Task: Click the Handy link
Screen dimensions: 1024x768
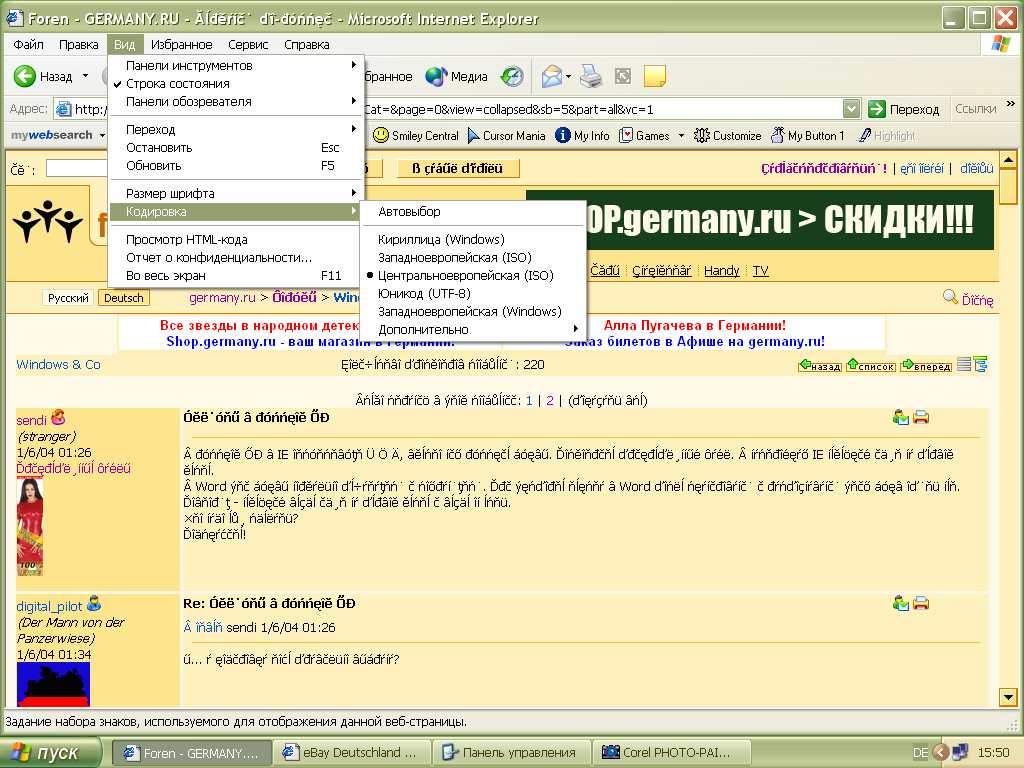Action: pos(722,270)
